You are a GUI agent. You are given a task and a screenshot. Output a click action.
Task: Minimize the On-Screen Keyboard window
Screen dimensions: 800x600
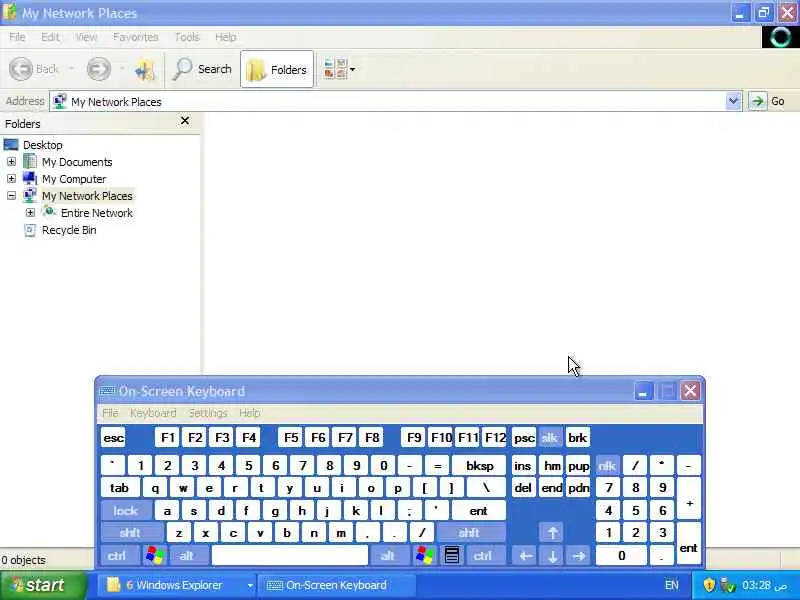(643, 392)
